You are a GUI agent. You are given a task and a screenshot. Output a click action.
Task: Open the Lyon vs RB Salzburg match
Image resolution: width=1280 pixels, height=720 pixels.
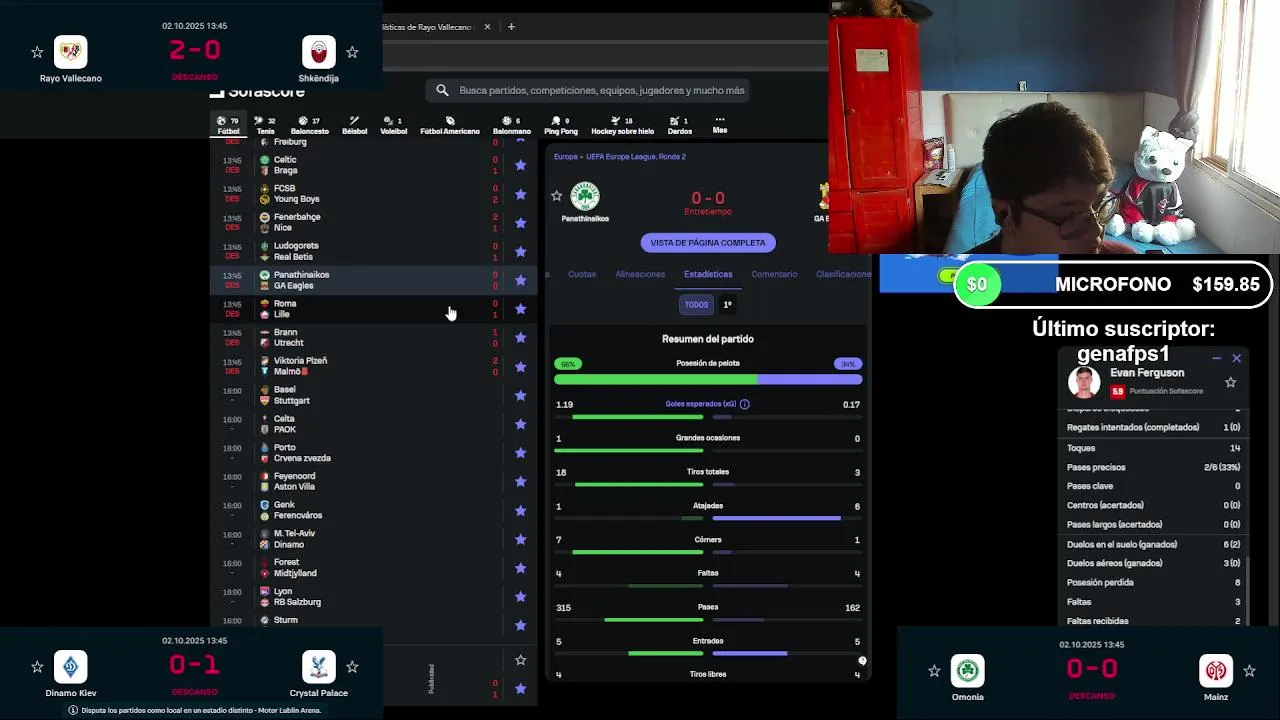click(373, 597)
